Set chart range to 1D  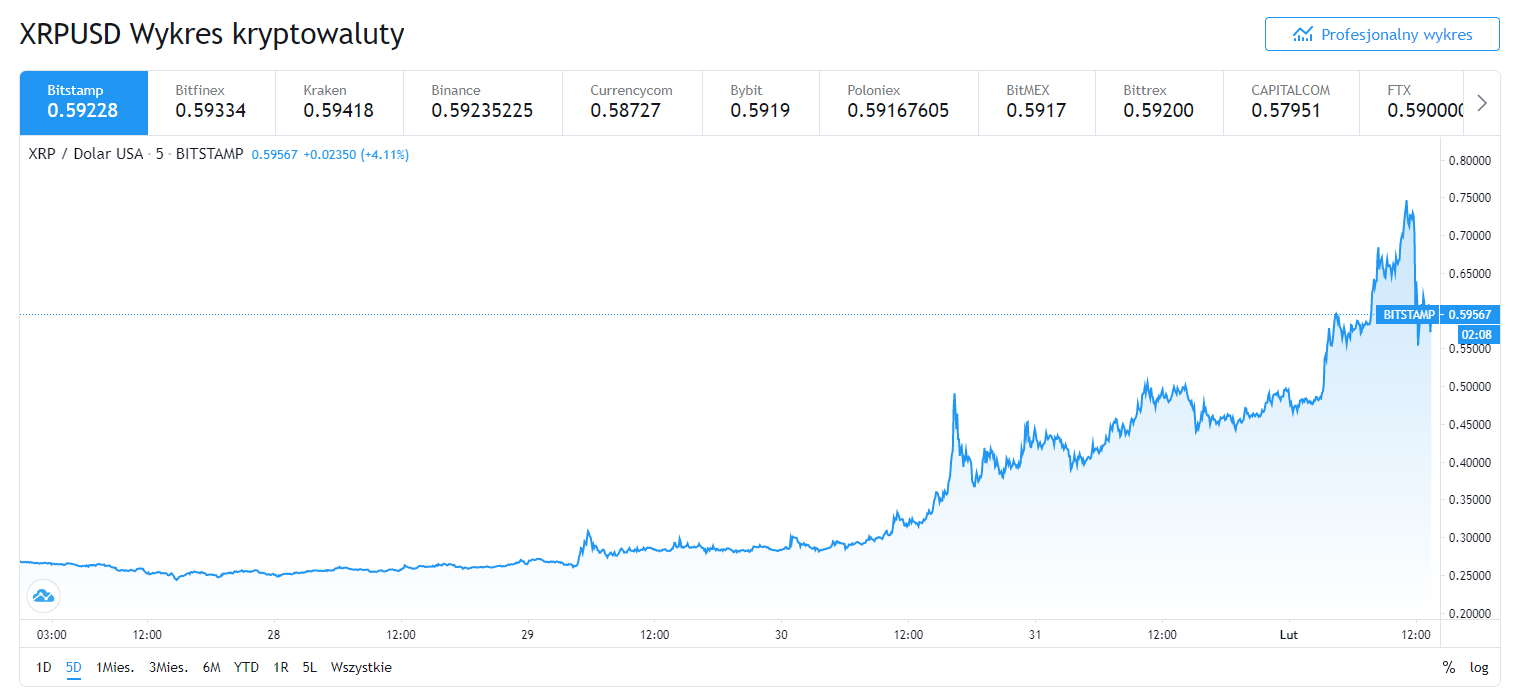[x=44, y=667]
